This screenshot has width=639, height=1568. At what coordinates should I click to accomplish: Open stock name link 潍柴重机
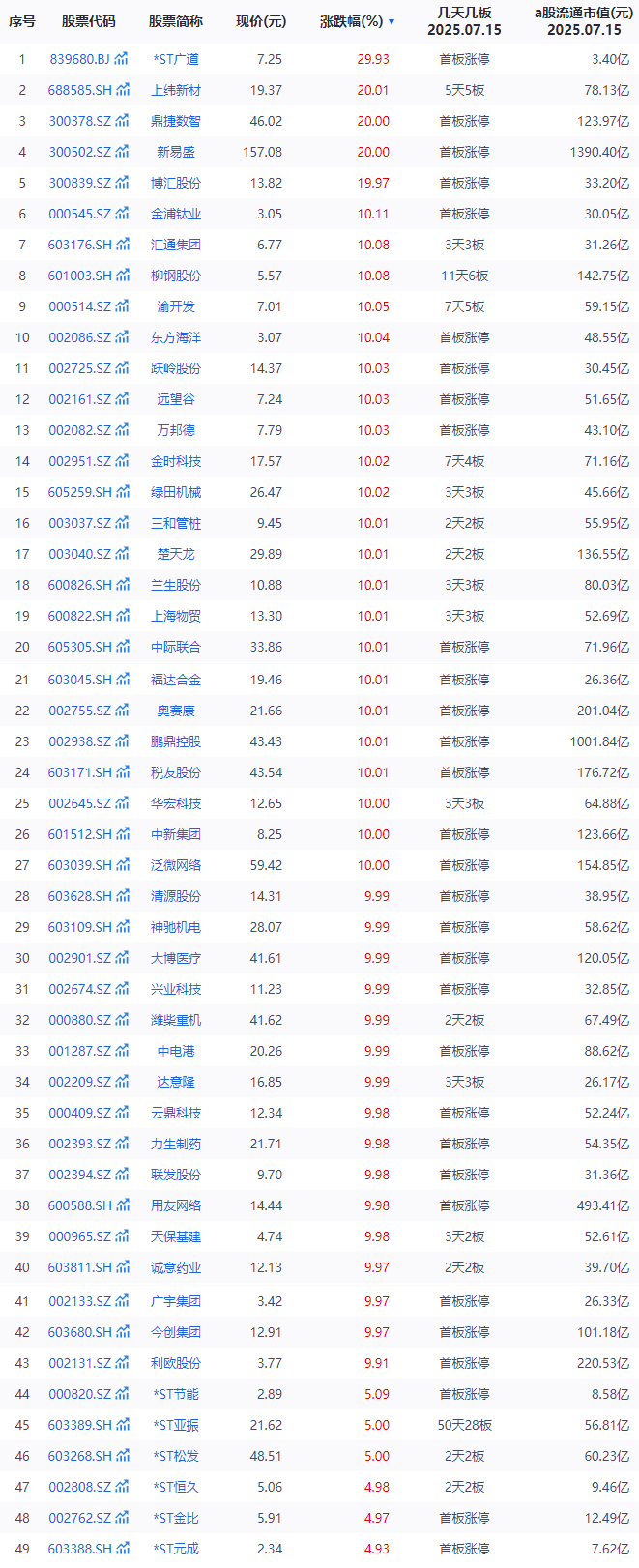[176, 1020]
